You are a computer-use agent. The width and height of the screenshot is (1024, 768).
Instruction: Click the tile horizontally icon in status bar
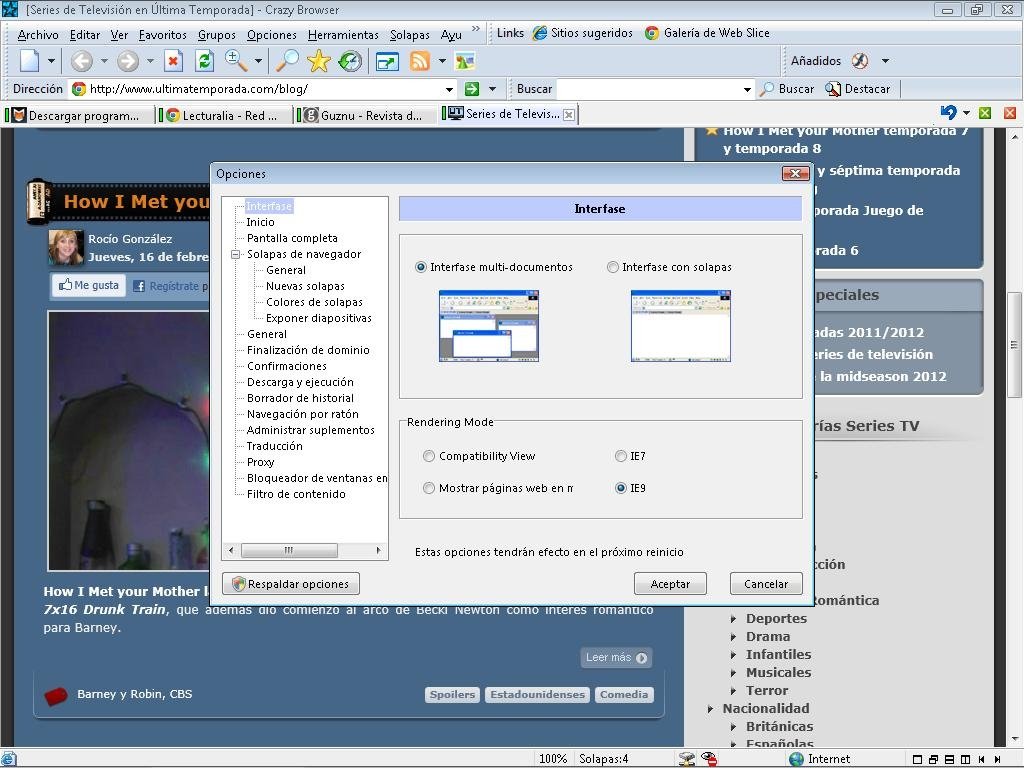950,760
